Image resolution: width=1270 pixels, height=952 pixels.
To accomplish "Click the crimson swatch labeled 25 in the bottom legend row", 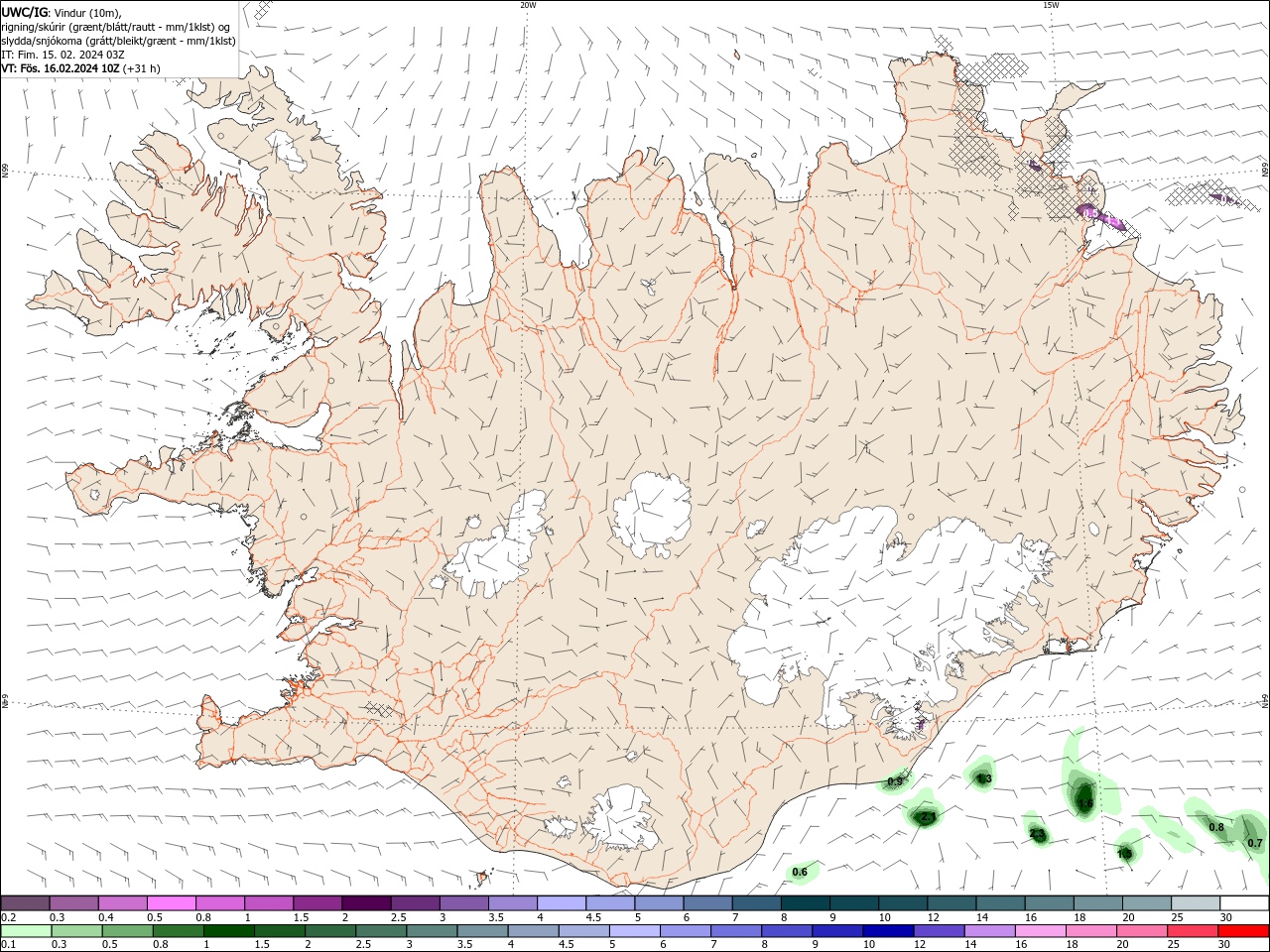I will pos(1192,931).
